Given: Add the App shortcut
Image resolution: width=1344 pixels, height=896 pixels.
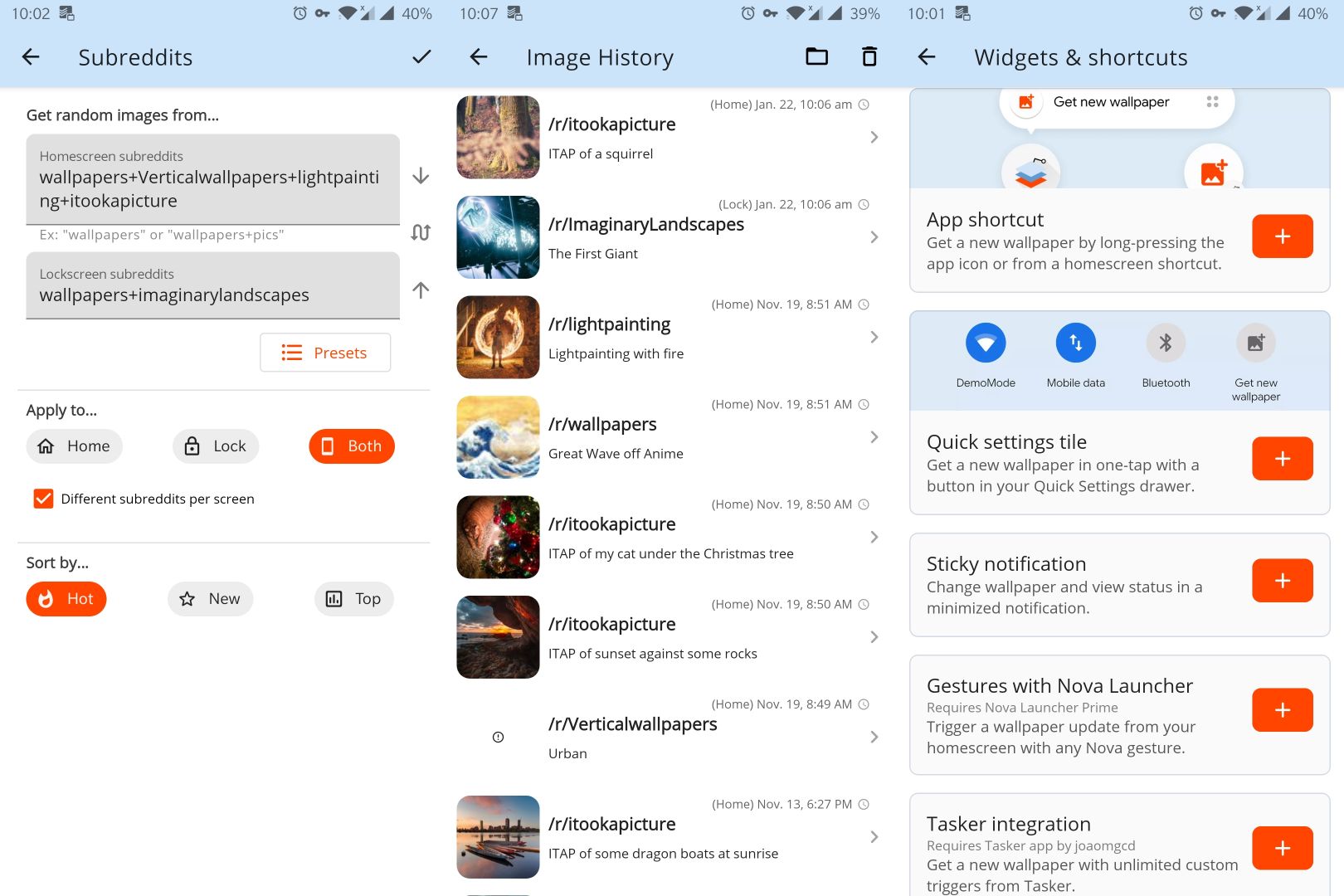Looking at the screenshot, I should pyautogui.click(x=1283, y=236).
